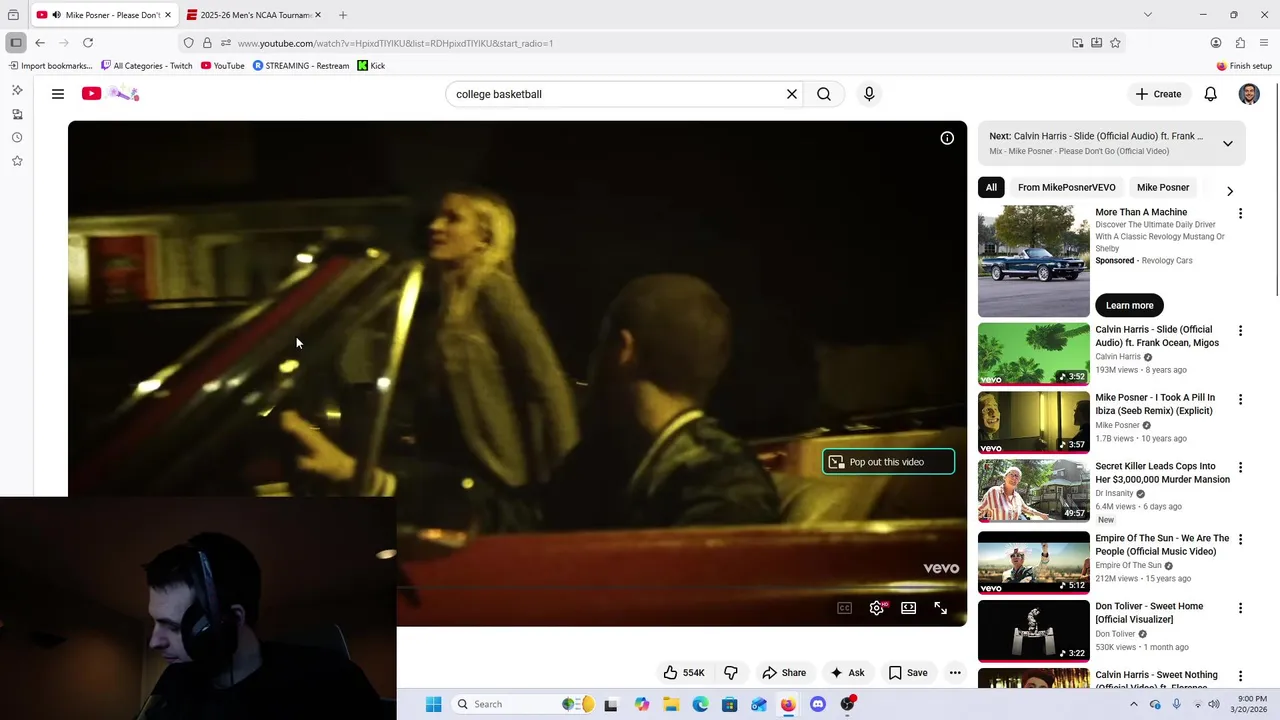Install site as app icon

coord(1096,43)
